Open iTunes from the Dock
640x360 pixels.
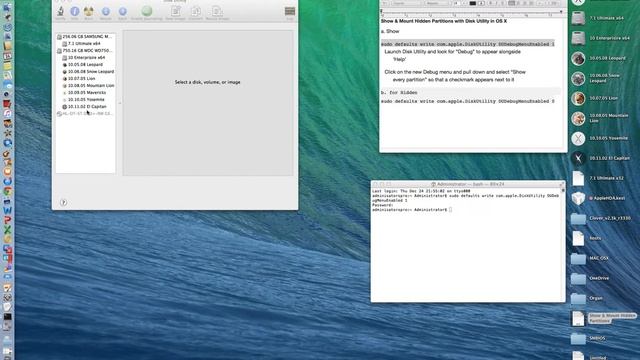coord(7,113)
